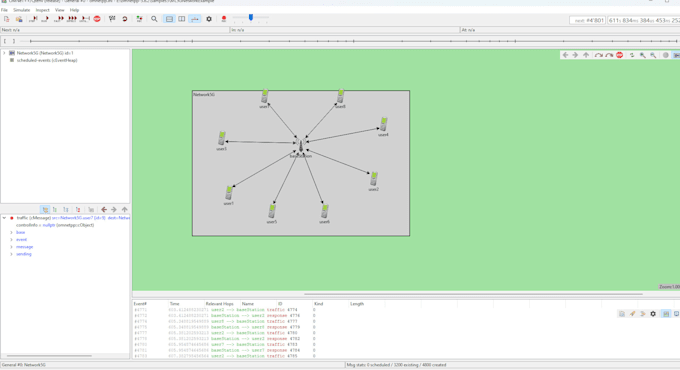The height and width of the screenshot is (370, 680).
Task: Click the object inspector back arrow
Action: [x=104, y=210]
